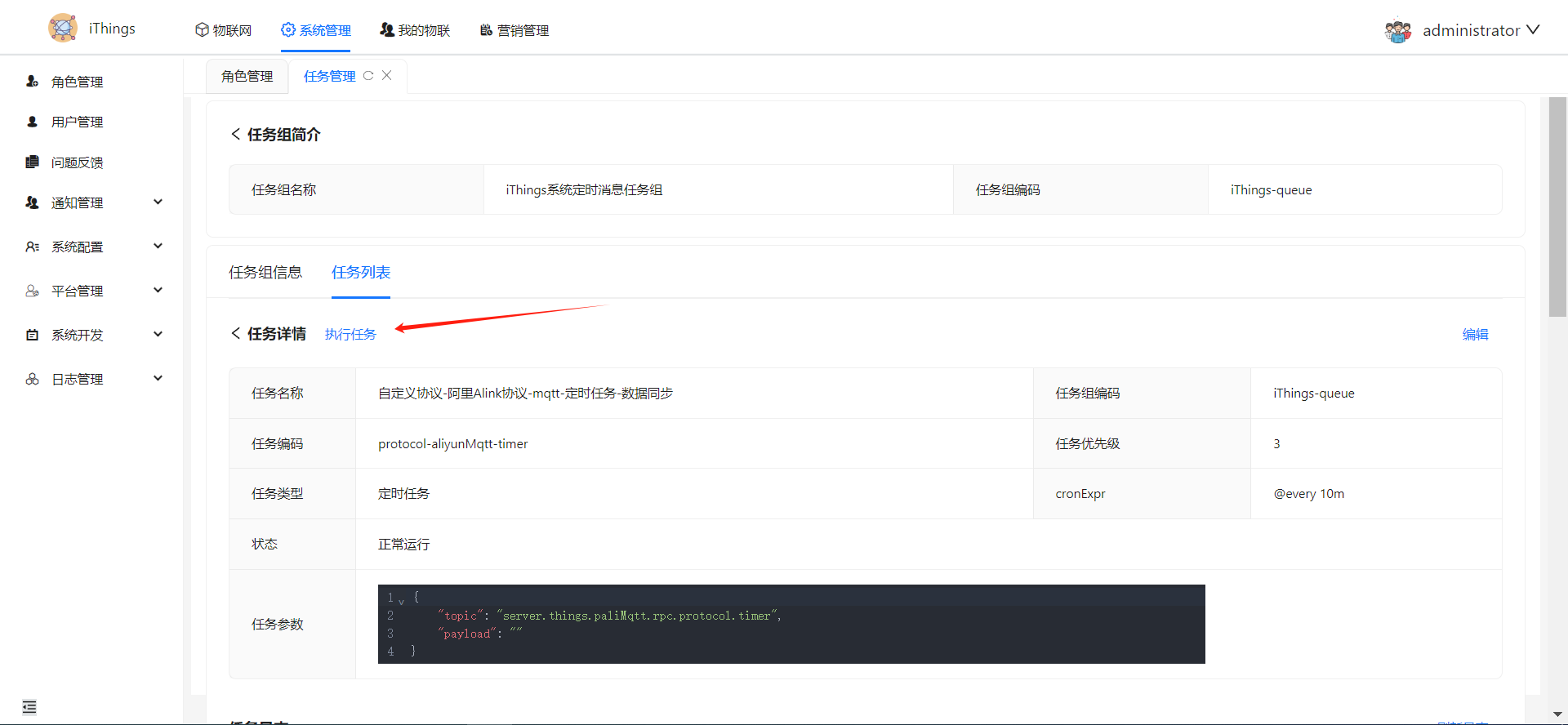Collapse sidebar using bottom-left menu icon

point(29,707)
